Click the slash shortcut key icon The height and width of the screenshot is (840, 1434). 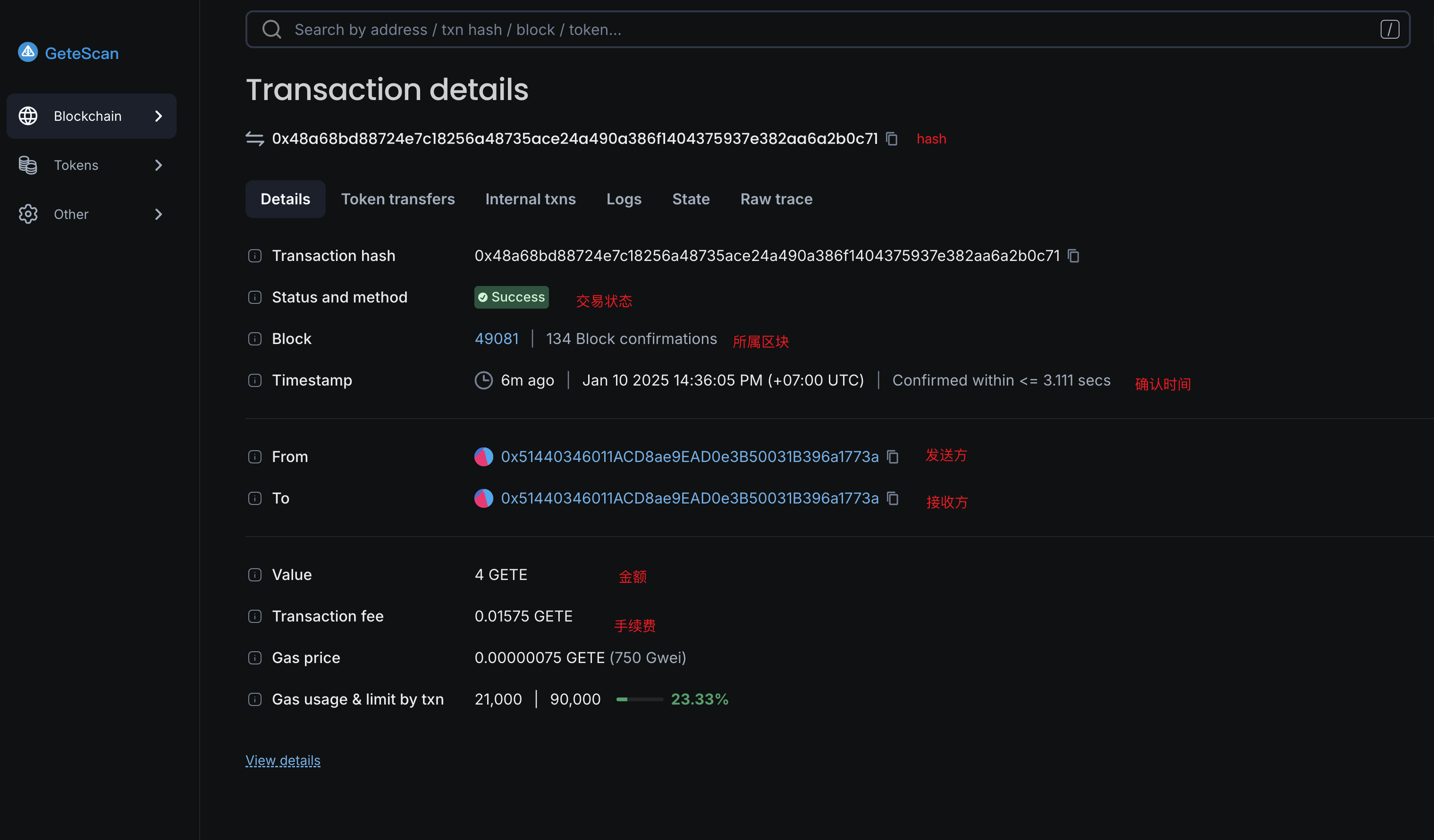[1389, 30]
